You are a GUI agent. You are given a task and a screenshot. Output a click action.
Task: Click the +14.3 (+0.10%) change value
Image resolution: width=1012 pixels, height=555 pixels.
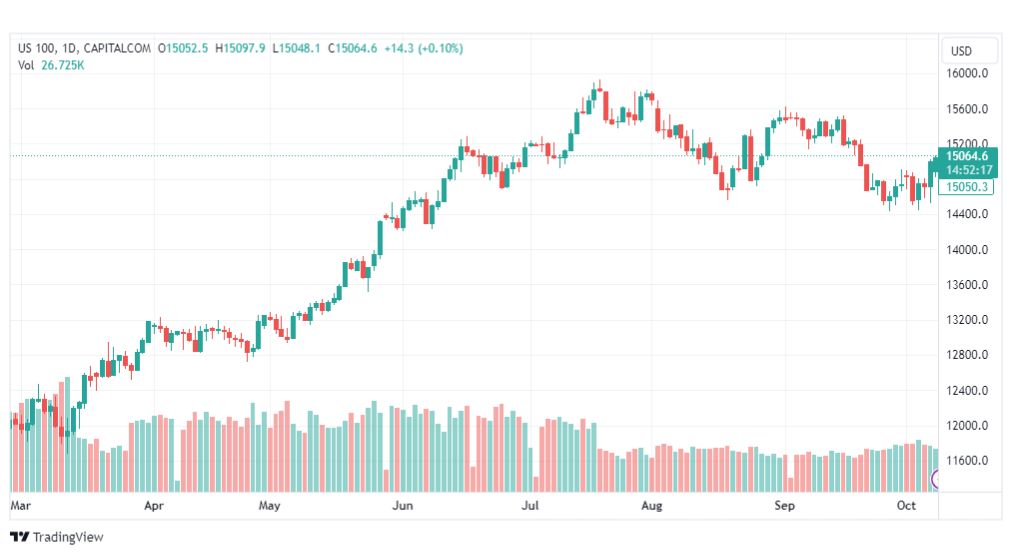pyautogui.click(x=423, y=48)
